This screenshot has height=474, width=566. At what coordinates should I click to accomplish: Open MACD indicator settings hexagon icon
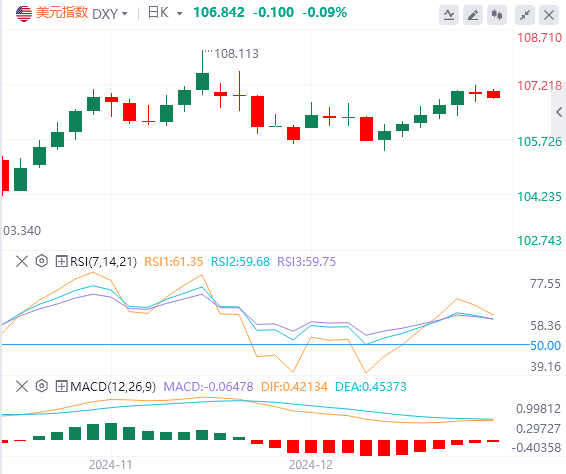pyautogui.click(x=42, y=386)
